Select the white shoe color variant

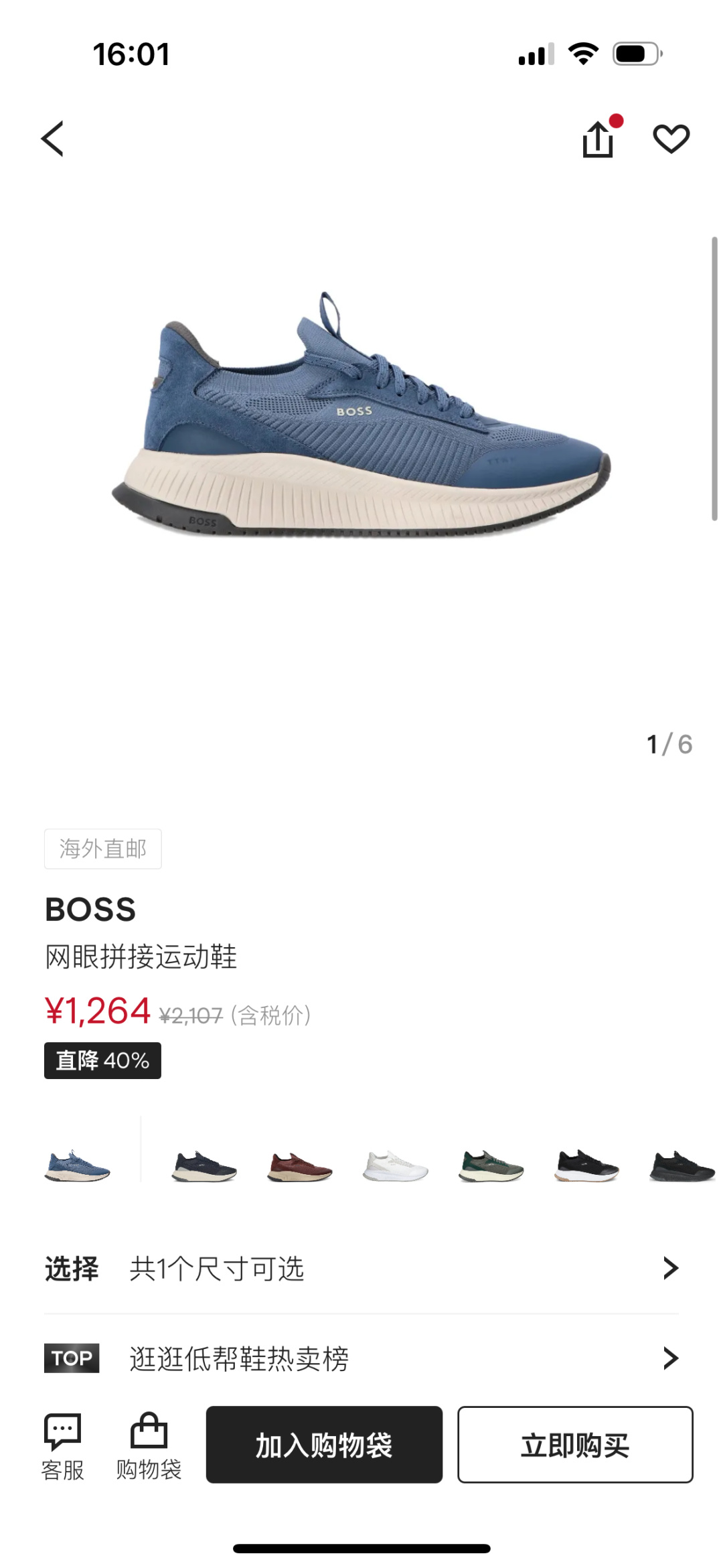click(395, 1166)
